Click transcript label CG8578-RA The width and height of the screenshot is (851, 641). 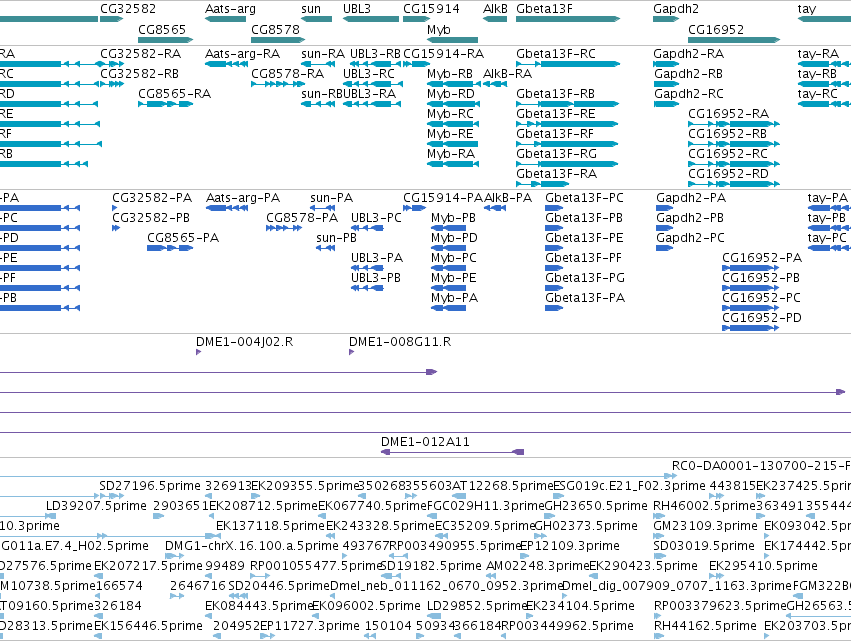[288, 74]
